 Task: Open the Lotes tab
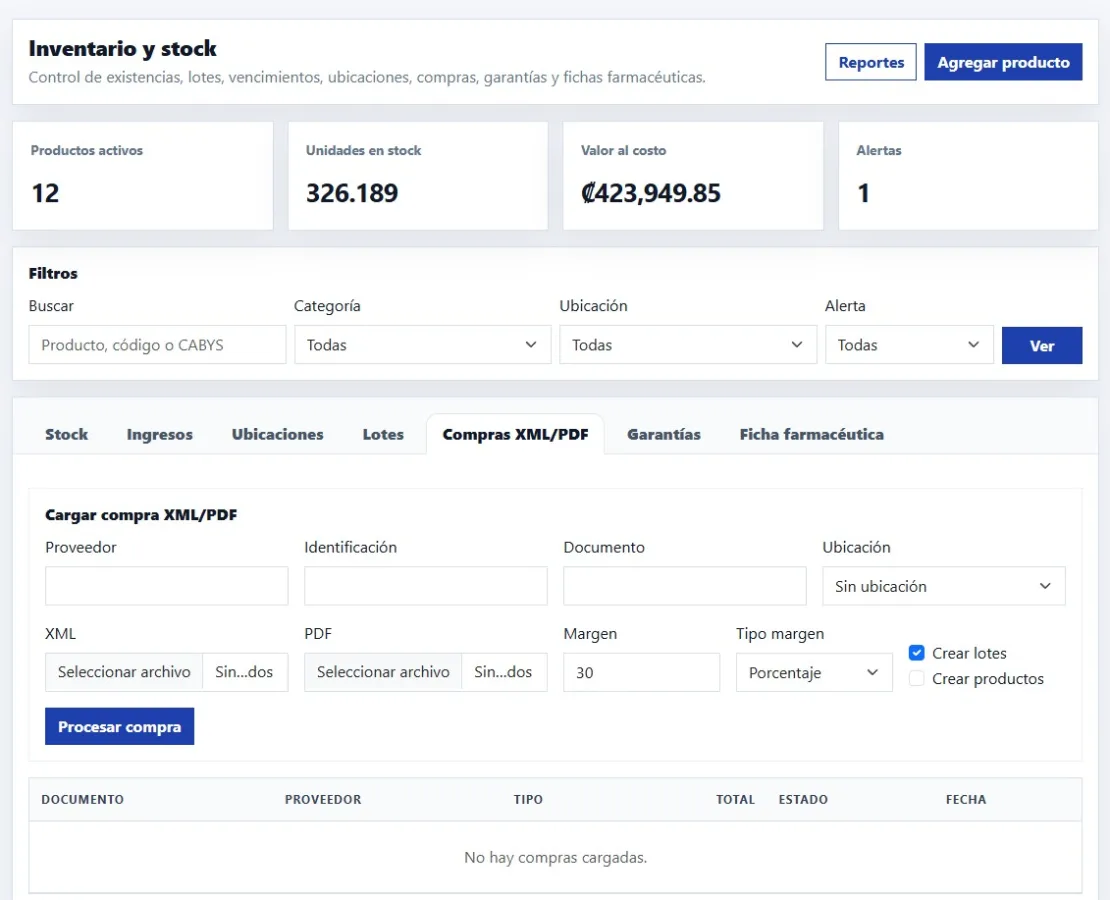pyautogui.click(x=383, y=434)
